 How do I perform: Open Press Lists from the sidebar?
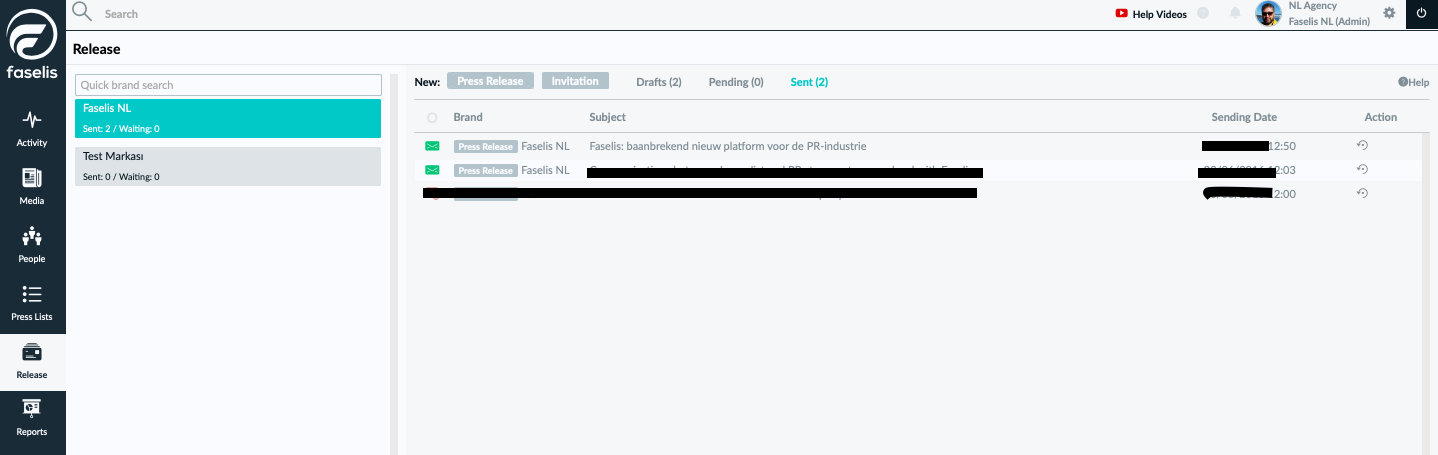(32, 302)
